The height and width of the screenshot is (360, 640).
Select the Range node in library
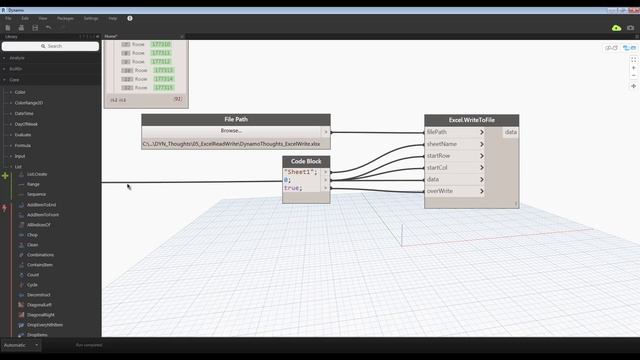coord(33,184)
